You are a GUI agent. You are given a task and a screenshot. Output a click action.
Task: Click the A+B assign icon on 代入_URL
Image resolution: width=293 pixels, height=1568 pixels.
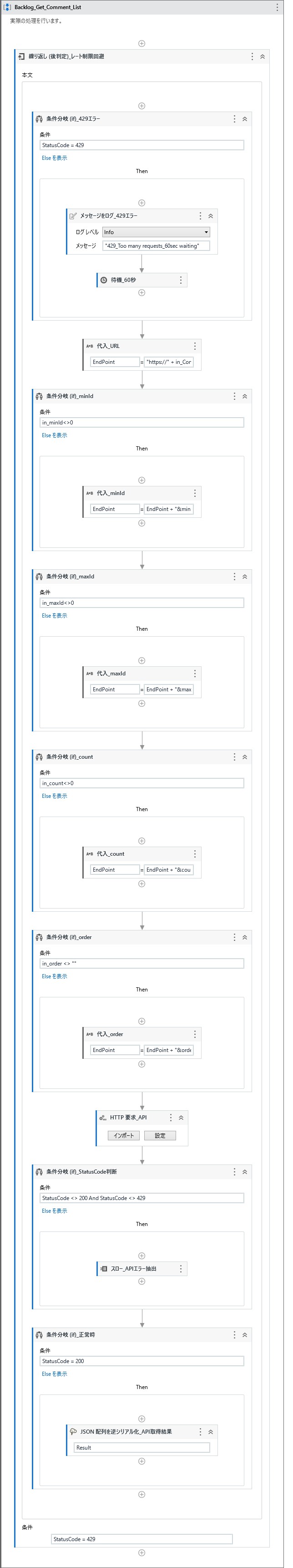pos(90,346)
